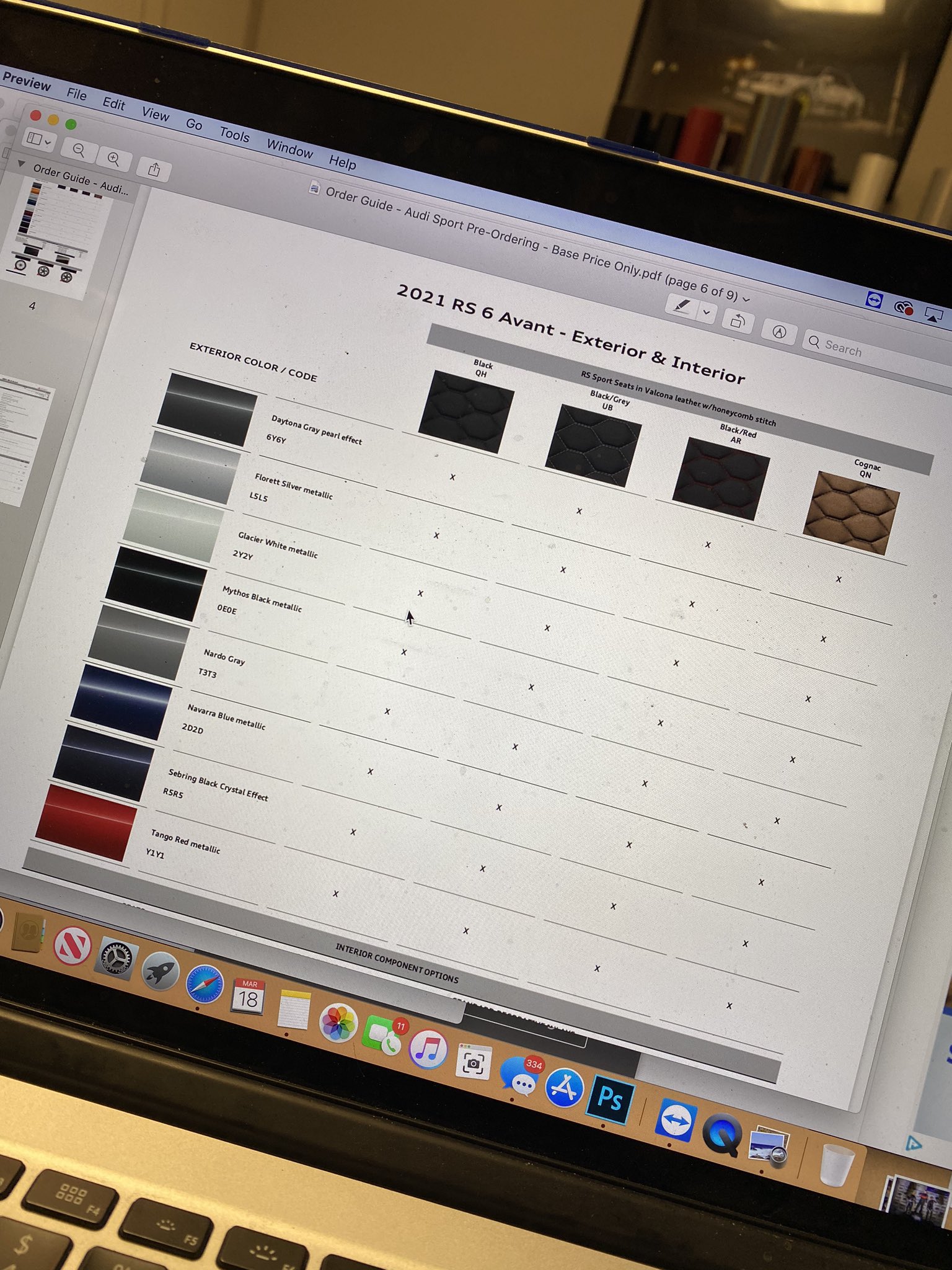The width and height of the screenshot is (952, 1270).
Task: Open the Go menu
Action: pos(194,124)
